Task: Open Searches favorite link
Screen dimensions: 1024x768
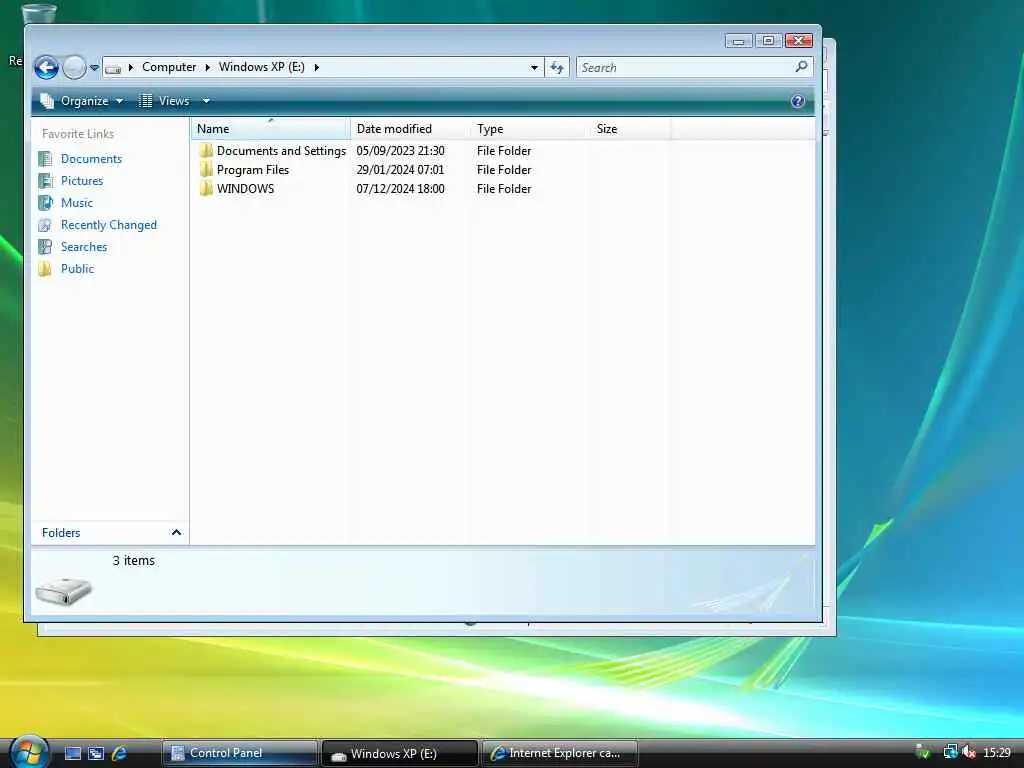Action: tap(84, 246)
